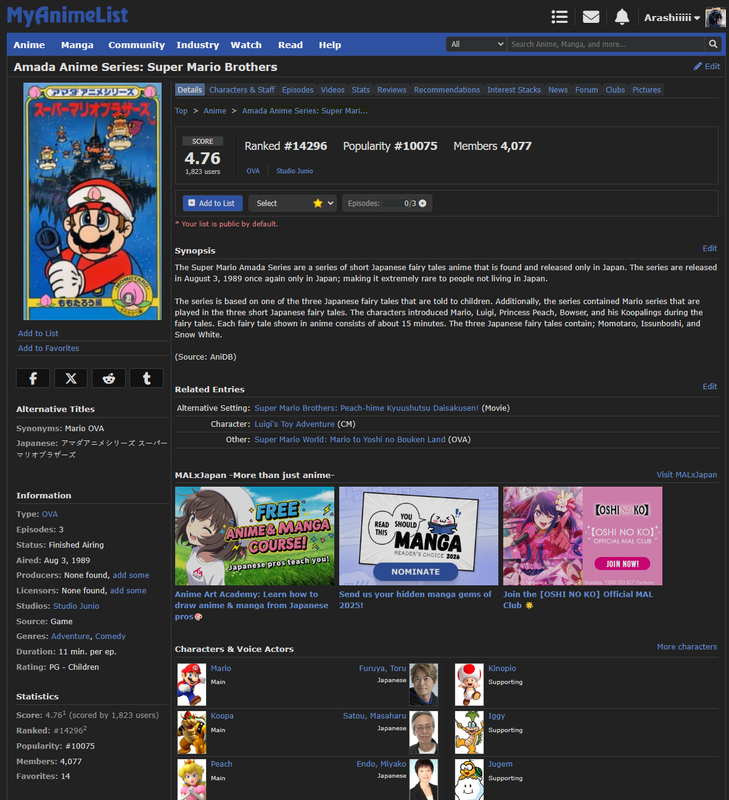Click add some link for Producers

point(131,575)
